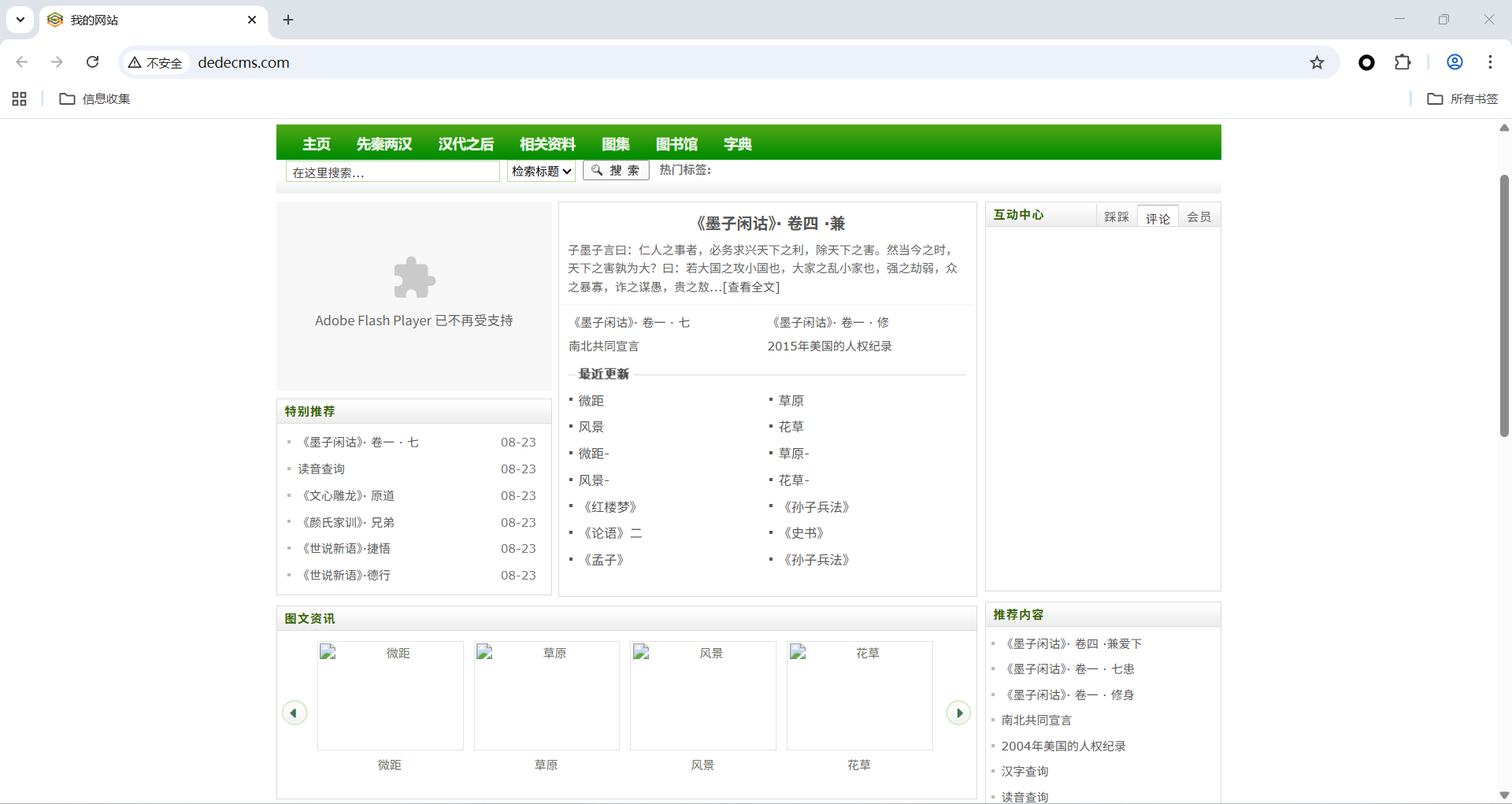
Task: Open 《颜氏家训》· 兄弟 in 特别推荐
Action: (346, 522)
